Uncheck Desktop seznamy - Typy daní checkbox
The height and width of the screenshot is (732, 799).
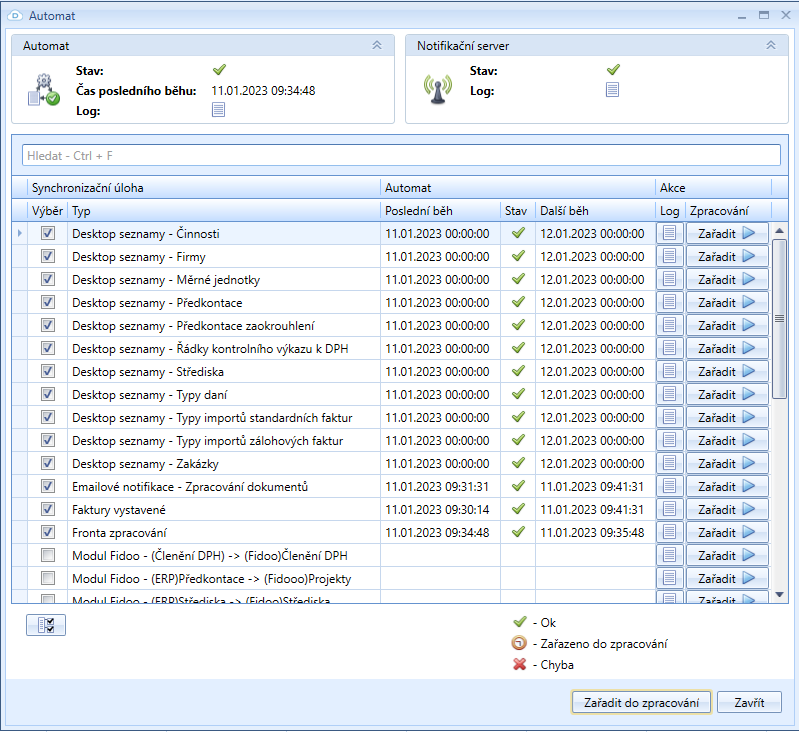48,394
